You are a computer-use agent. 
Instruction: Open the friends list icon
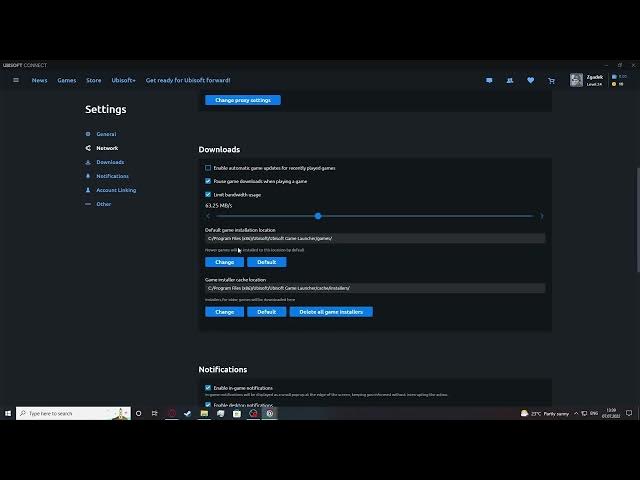click(510, 80)
